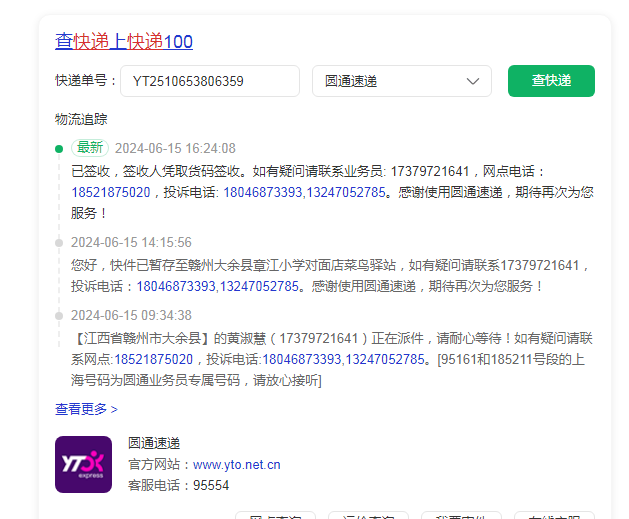This screenshot has height=519, width=629.
Task: Click outlet number 18521875020 in the 09:34:38 entry
Action: pyautogui.click(x=154, y=359)
